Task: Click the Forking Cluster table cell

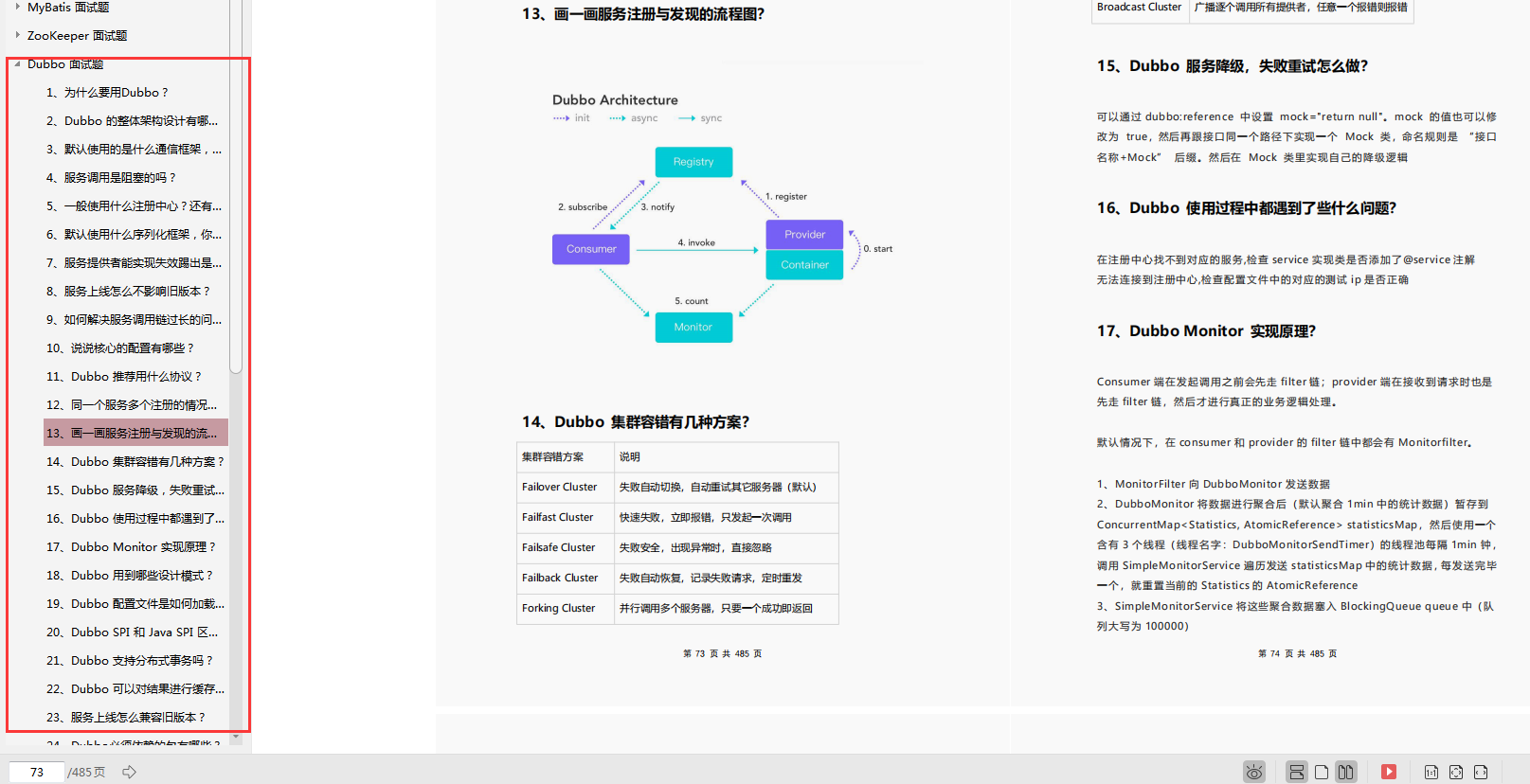Action: [566, 608]
